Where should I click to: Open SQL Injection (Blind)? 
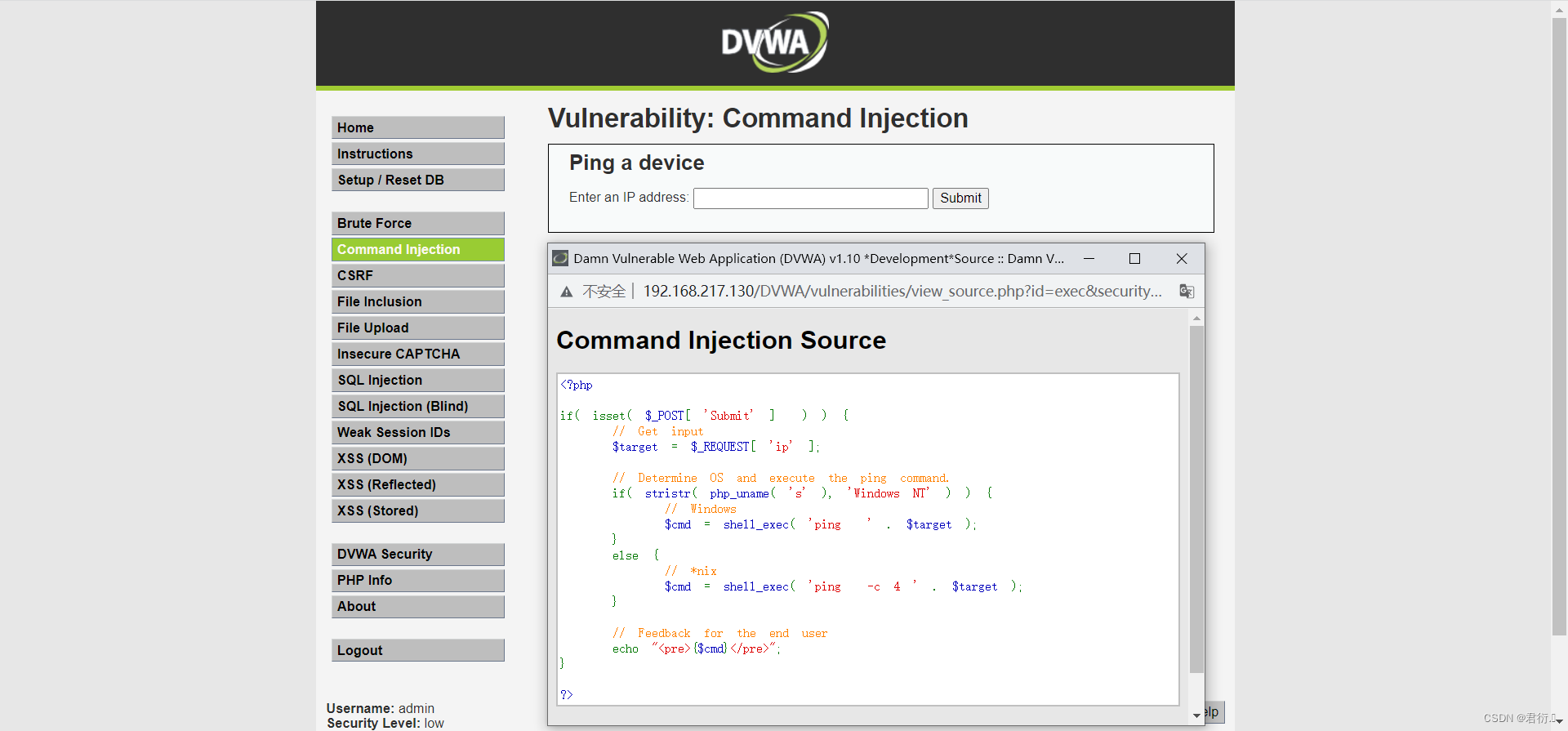418,406
